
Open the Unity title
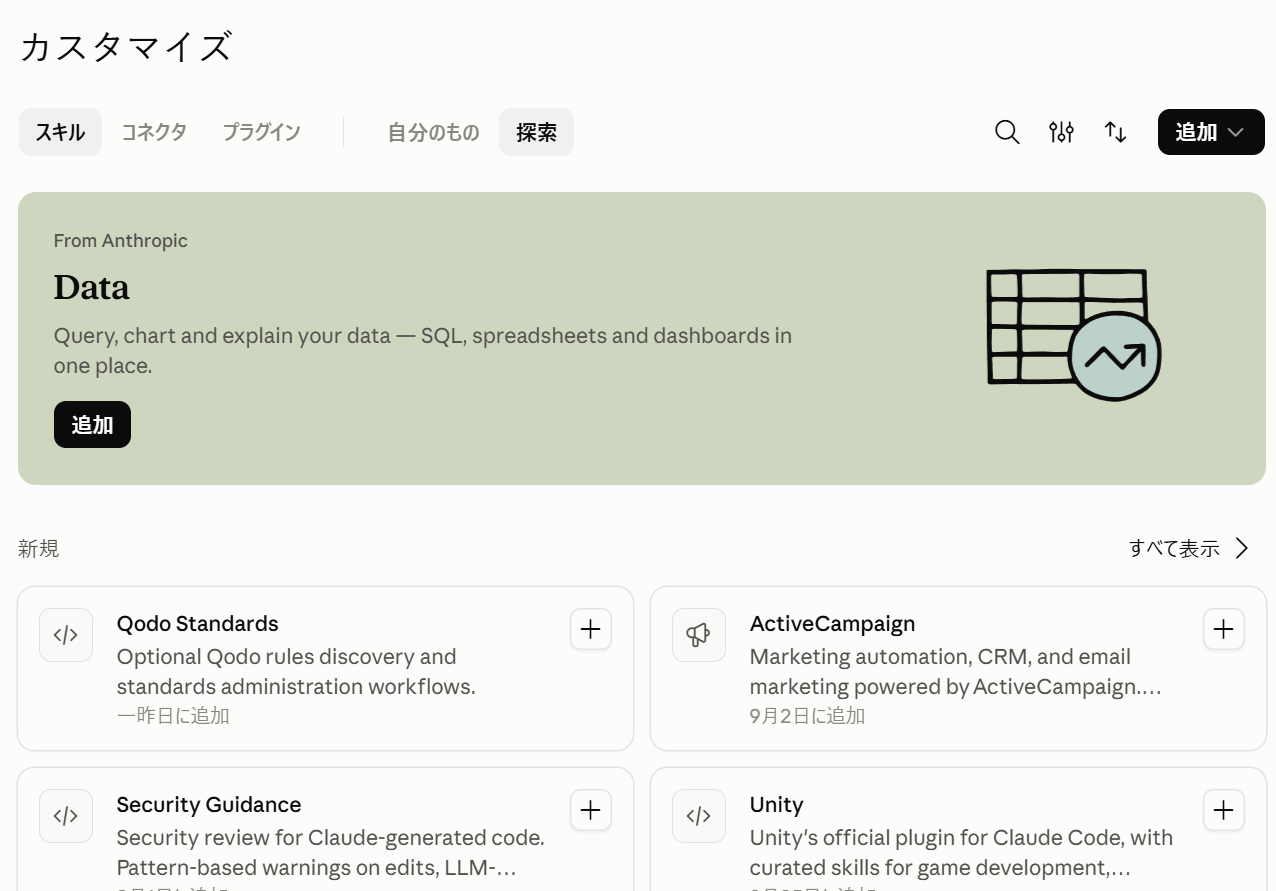click(777, 805)
